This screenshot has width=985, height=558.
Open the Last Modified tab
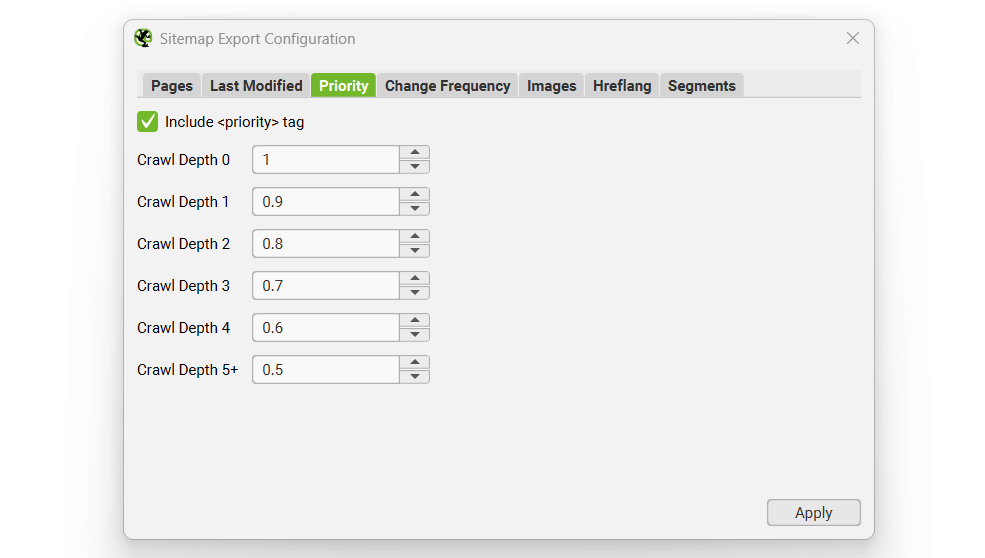256,85
